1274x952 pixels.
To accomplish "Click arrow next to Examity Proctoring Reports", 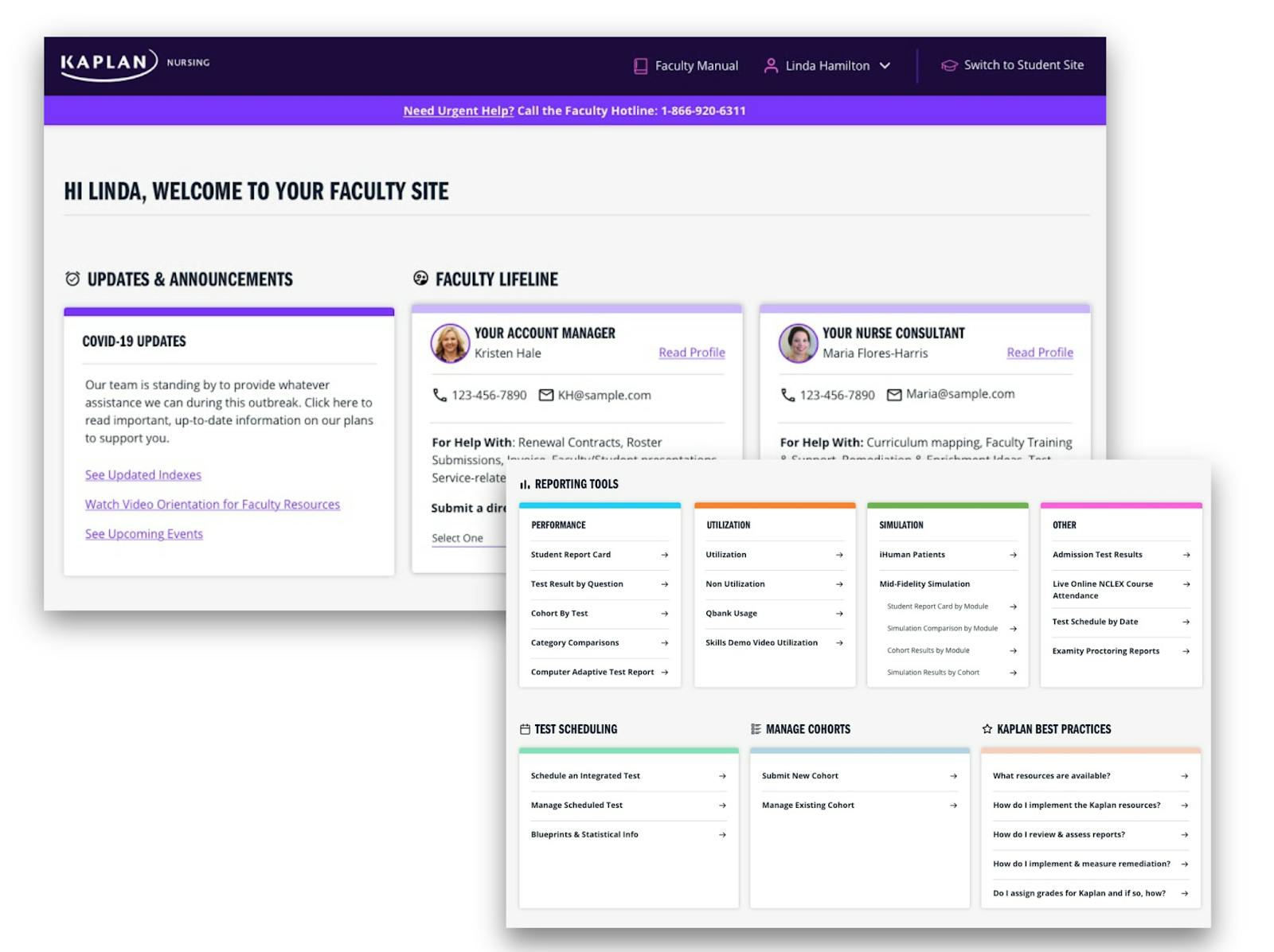I will pos(1186,651).
